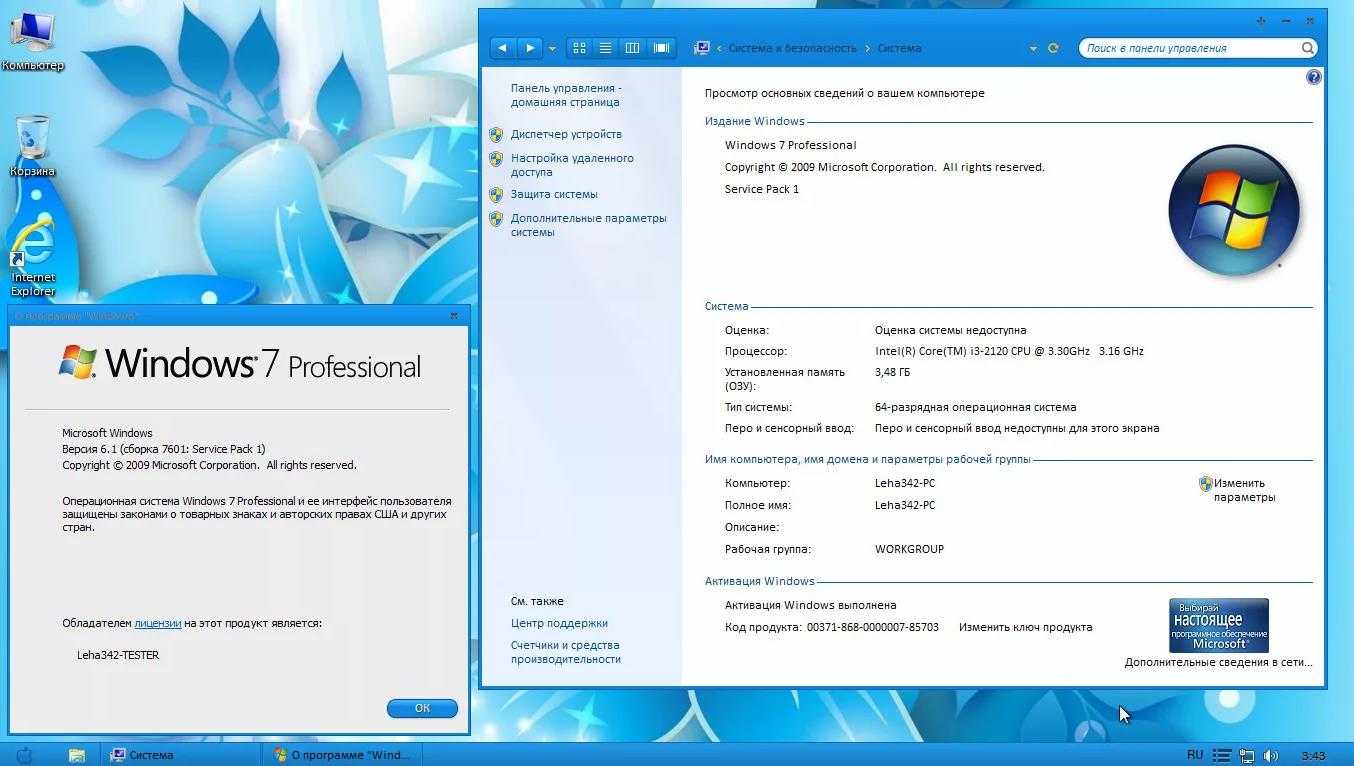Go forward in the System window
The height and width of the screenshot is (766, 1354).
pos(530,48)
